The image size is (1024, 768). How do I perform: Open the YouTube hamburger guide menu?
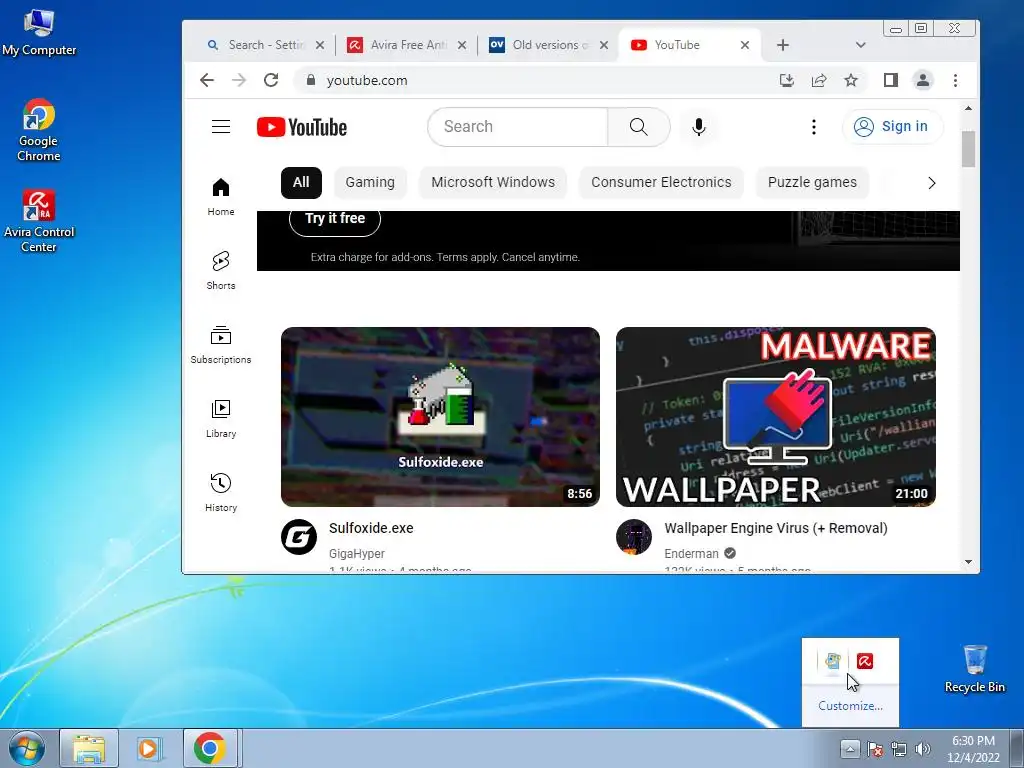pos(221,127)
